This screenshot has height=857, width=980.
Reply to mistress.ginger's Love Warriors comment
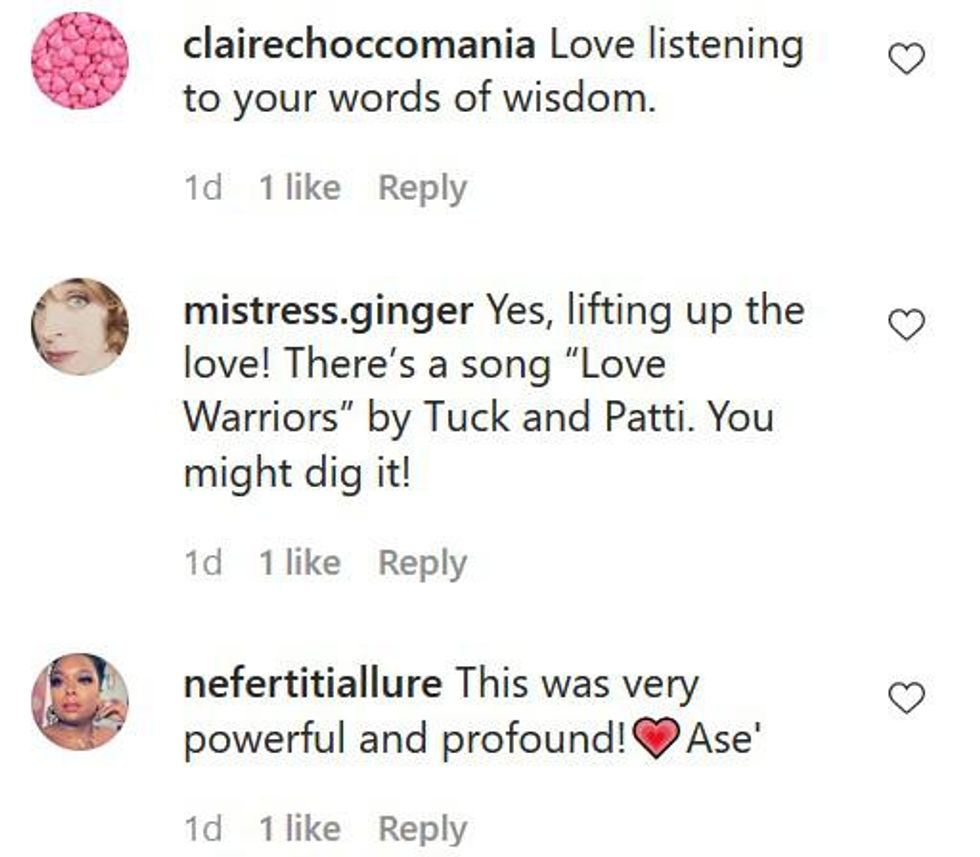tap(422, 563)
